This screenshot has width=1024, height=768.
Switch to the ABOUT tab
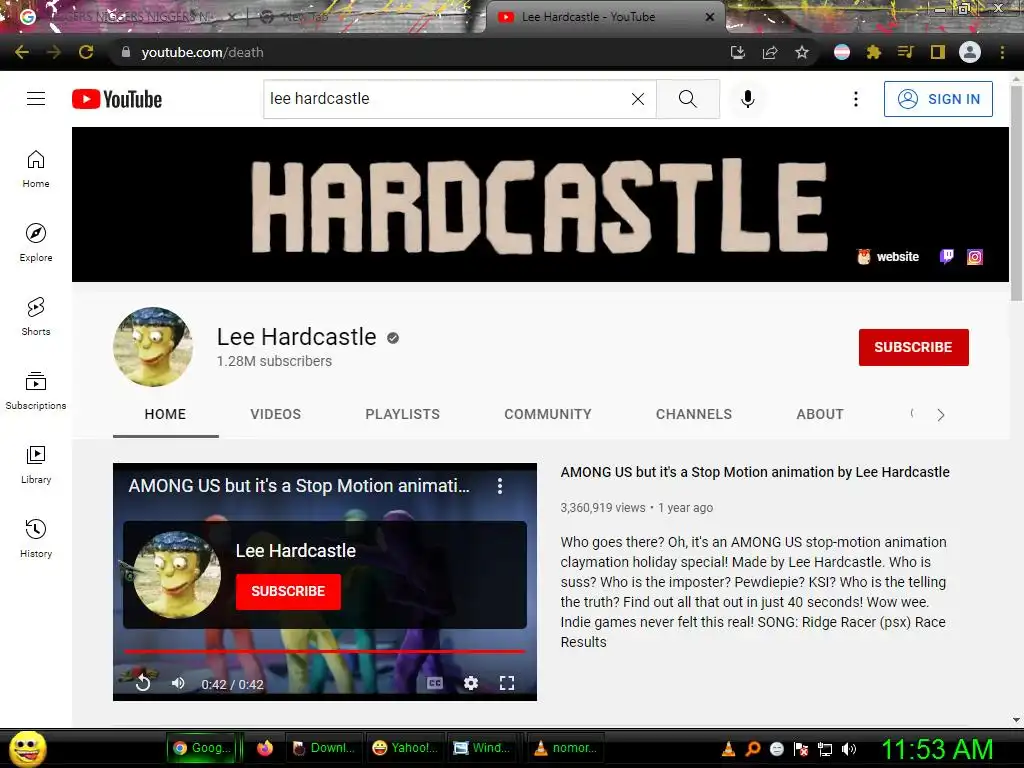[820, 414]
